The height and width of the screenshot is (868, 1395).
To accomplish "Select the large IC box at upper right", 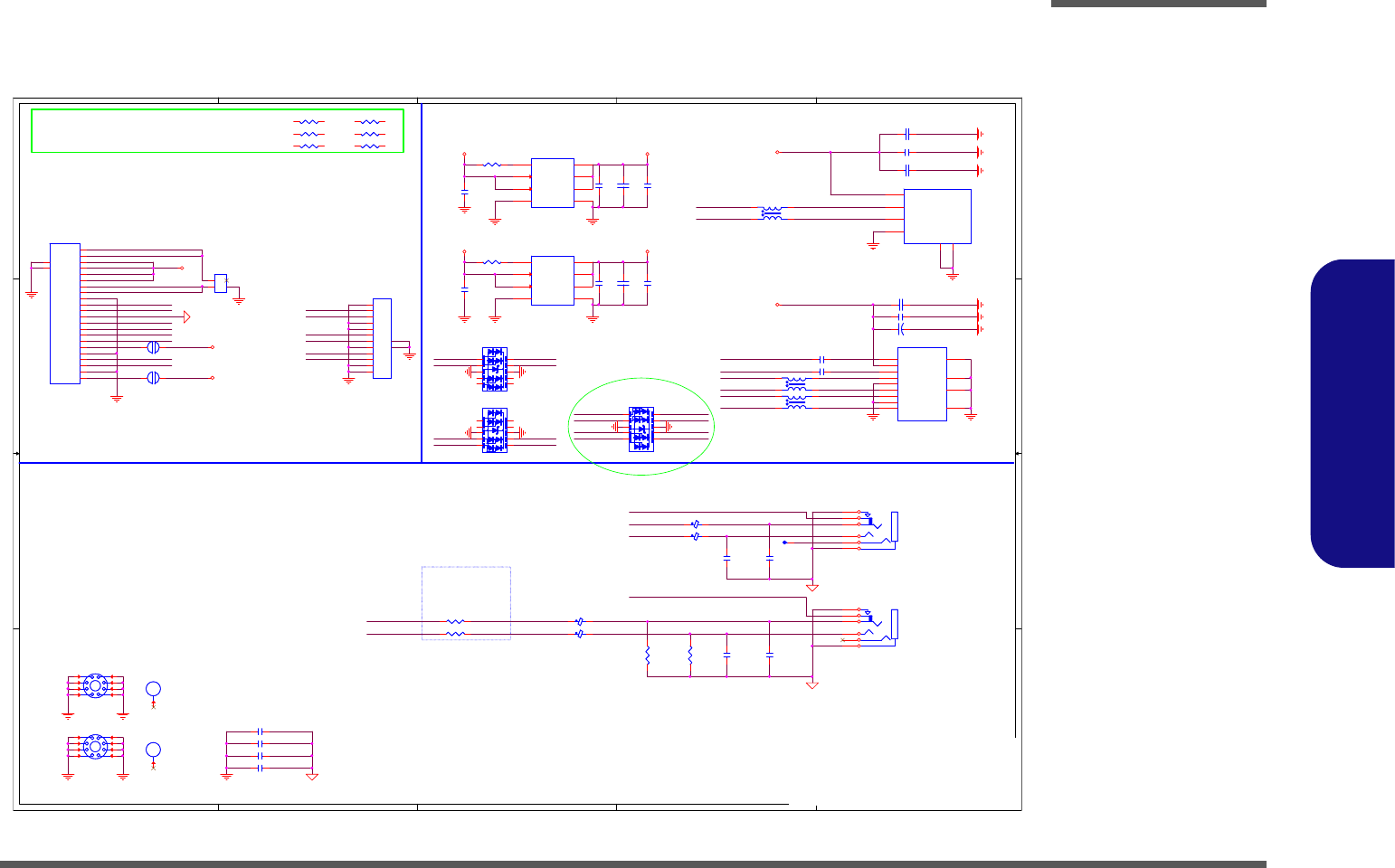I will pyautogui.click(x=937, y=216).
